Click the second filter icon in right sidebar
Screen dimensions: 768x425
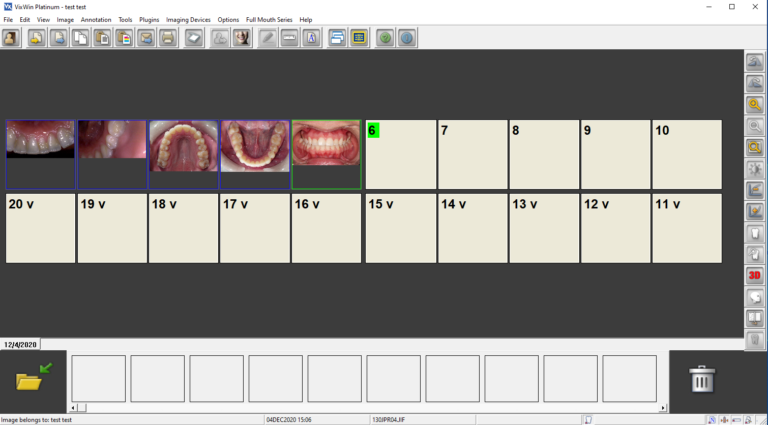coord(755,83)
